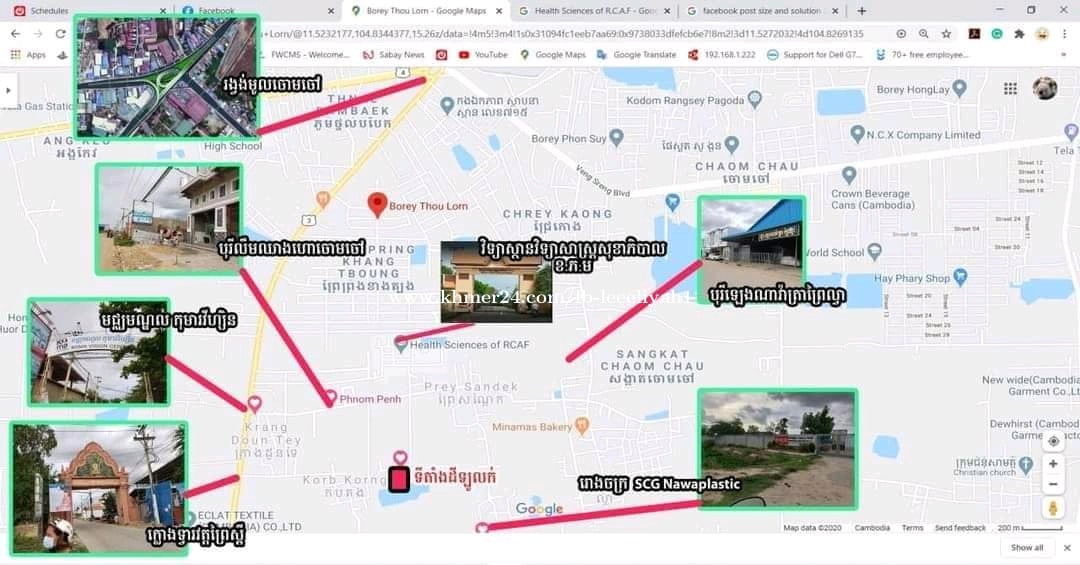The height and width of the screenshot is (565, 1080).
Task: Switch to the Schedules tab
Action: tap(50, 11)
